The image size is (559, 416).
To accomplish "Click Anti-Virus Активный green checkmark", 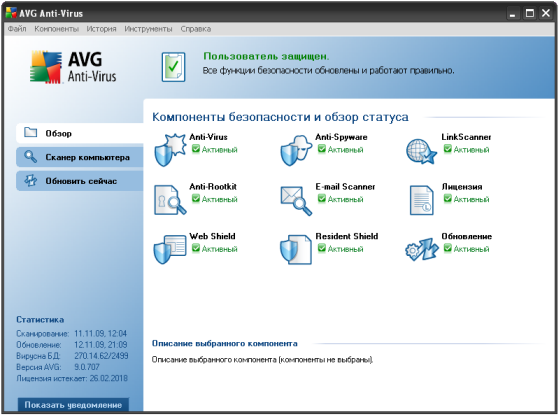I will tap(196, 149).
